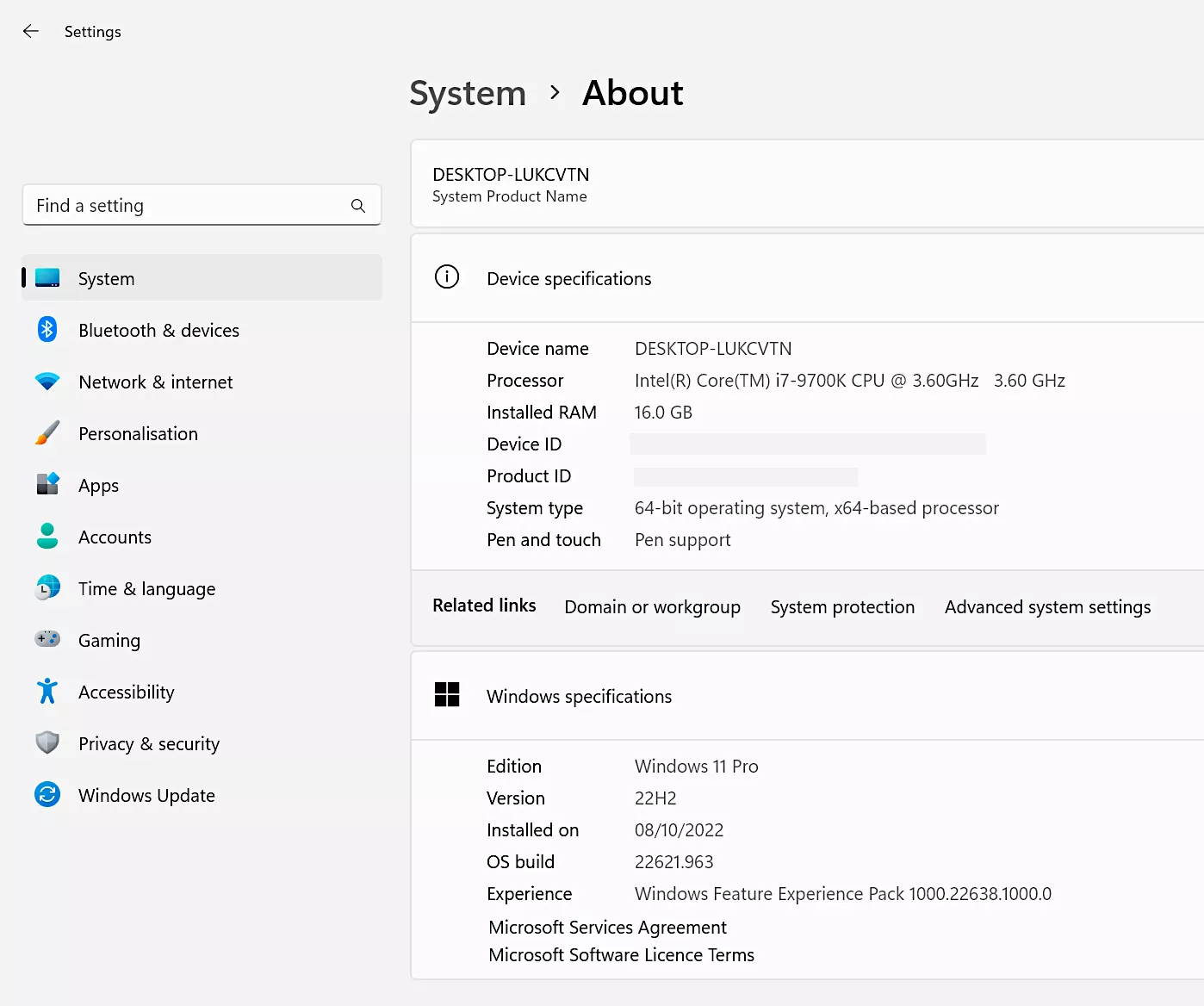1204x1006 pixels.
Task: Click the back arrow icon
Action: [x=31, y=32]
